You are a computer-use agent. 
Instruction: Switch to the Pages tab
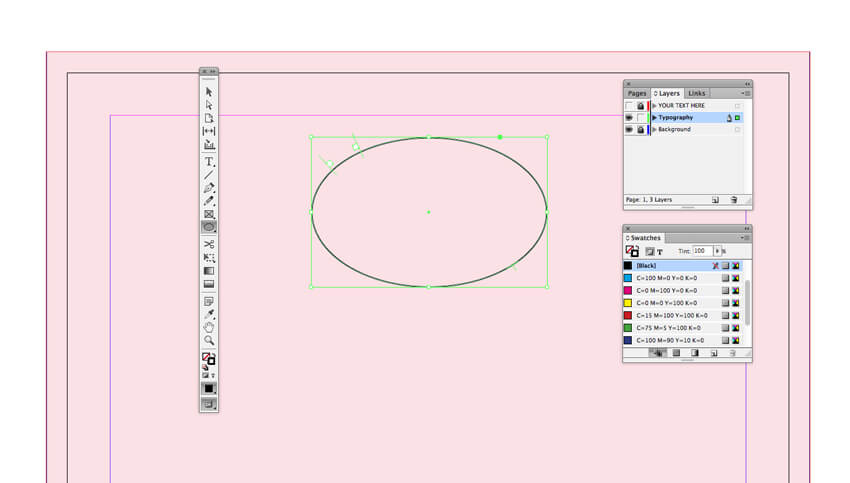(637, 93)
